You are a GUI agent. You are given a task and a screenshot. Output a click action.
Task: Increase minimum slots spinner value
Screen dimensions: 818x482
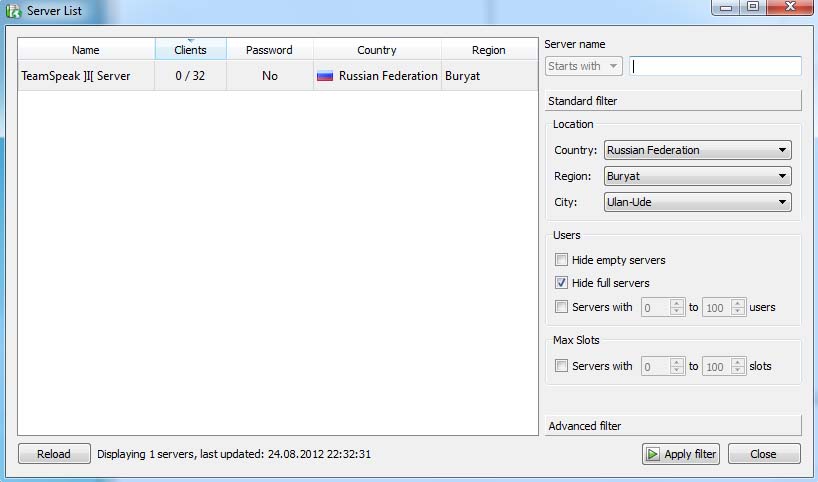[x=677, y=362]
